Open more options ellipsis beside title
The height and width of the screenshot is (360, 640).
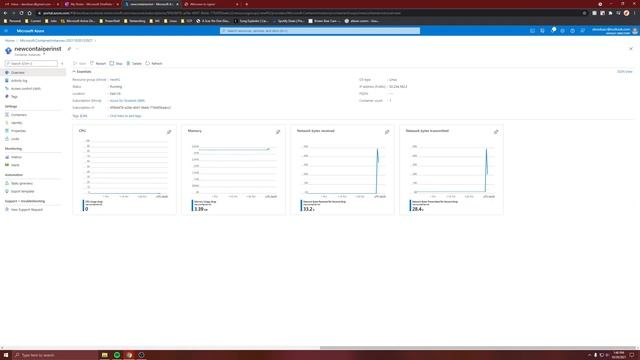pyautogui.click(x=77, y=49)
